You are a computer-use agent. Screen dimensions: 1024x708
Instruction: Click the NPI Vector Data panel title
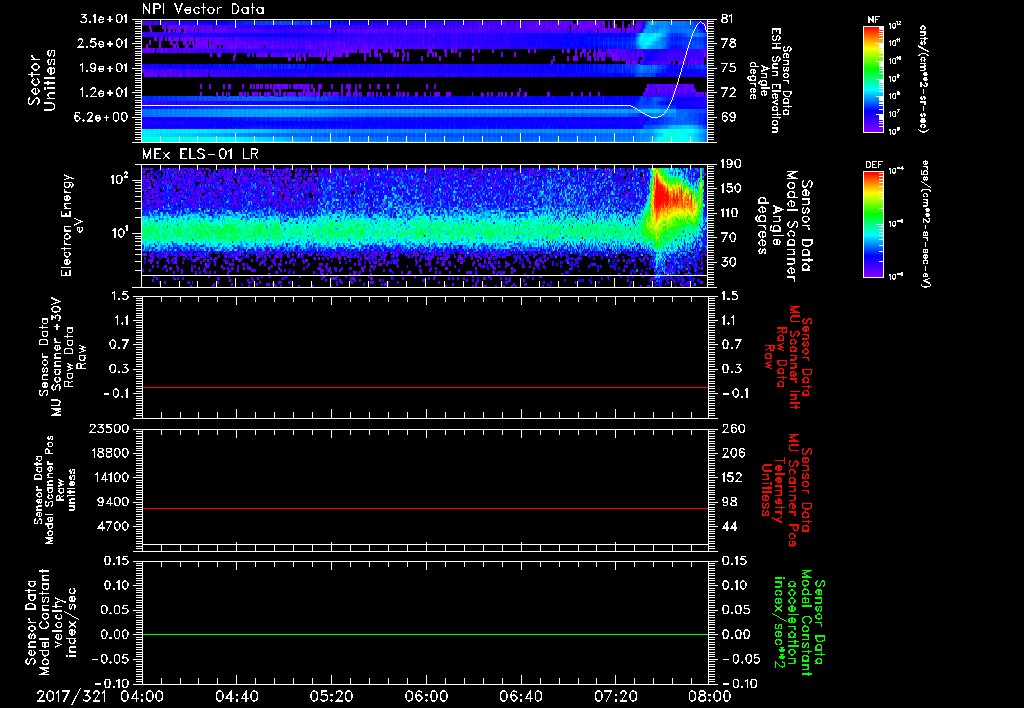[203, 9]
